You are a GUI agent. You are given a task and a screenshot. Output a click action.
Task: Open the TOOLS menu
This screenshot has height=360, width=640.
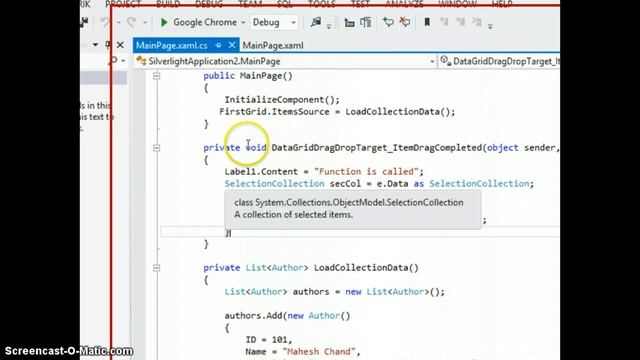322,4
